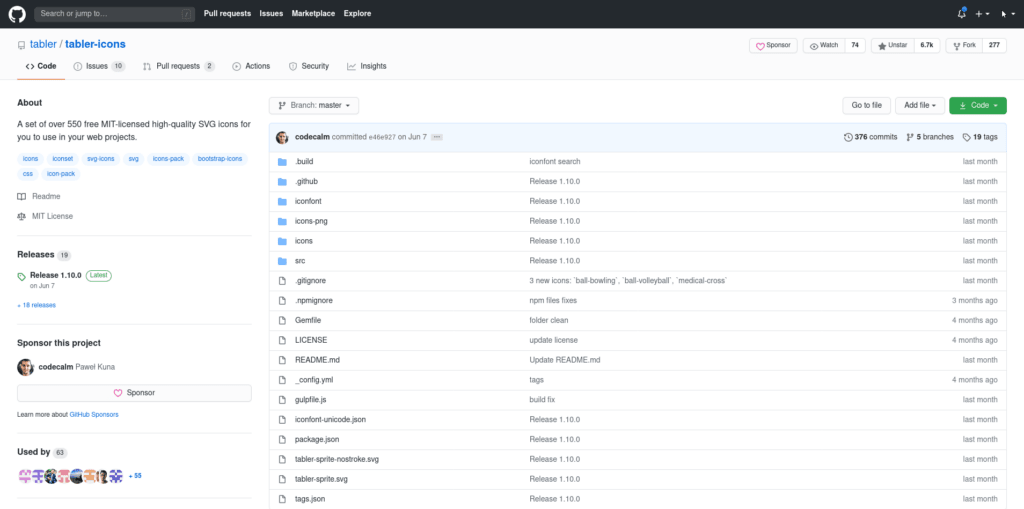Click the tags icon next to 19 tags
This screenshot has height=509, width=1024.
[x=967, y=137]
